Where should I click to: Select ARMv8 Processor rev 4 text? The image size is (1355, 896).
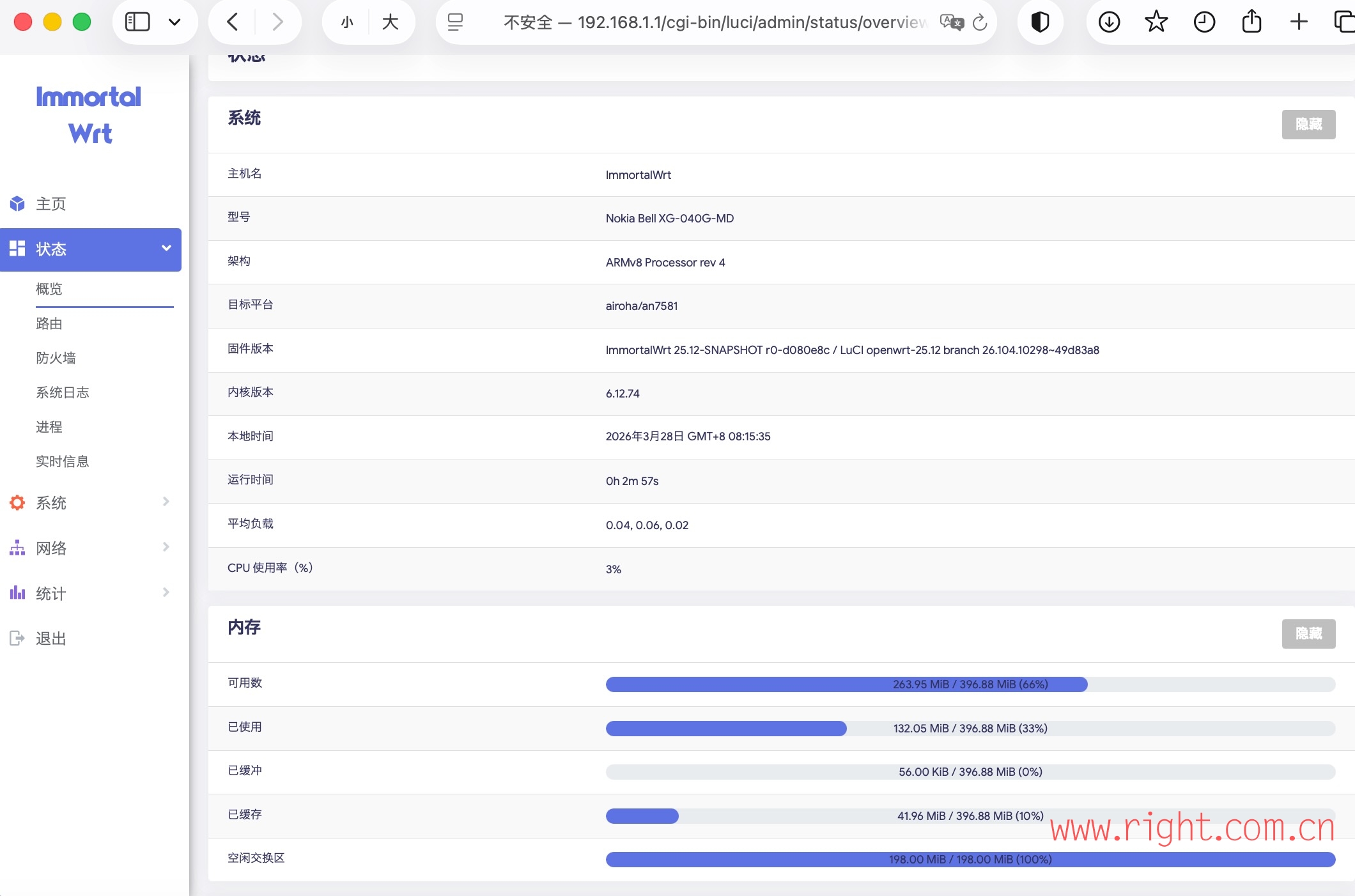(x=665, y=263)
